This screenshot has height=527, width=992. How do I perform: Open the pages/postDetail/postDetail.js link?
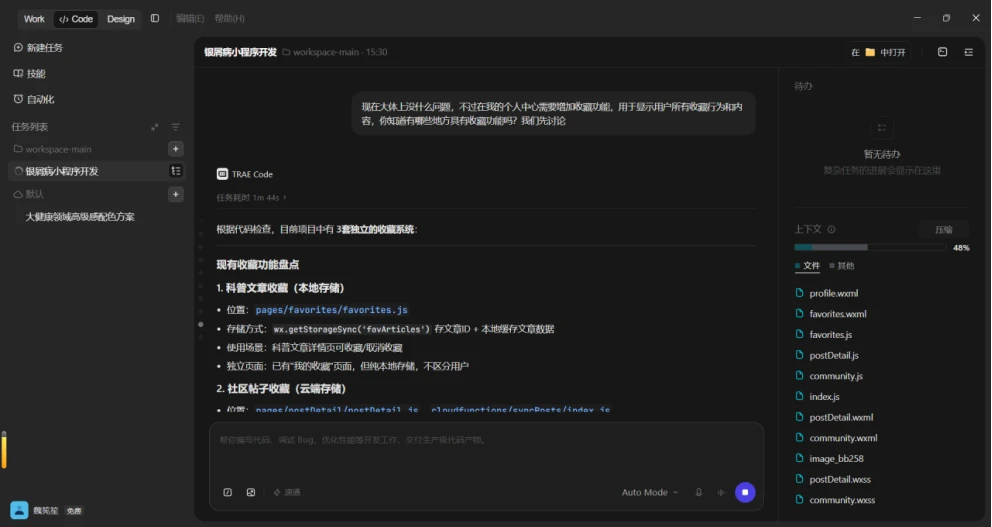337,410
